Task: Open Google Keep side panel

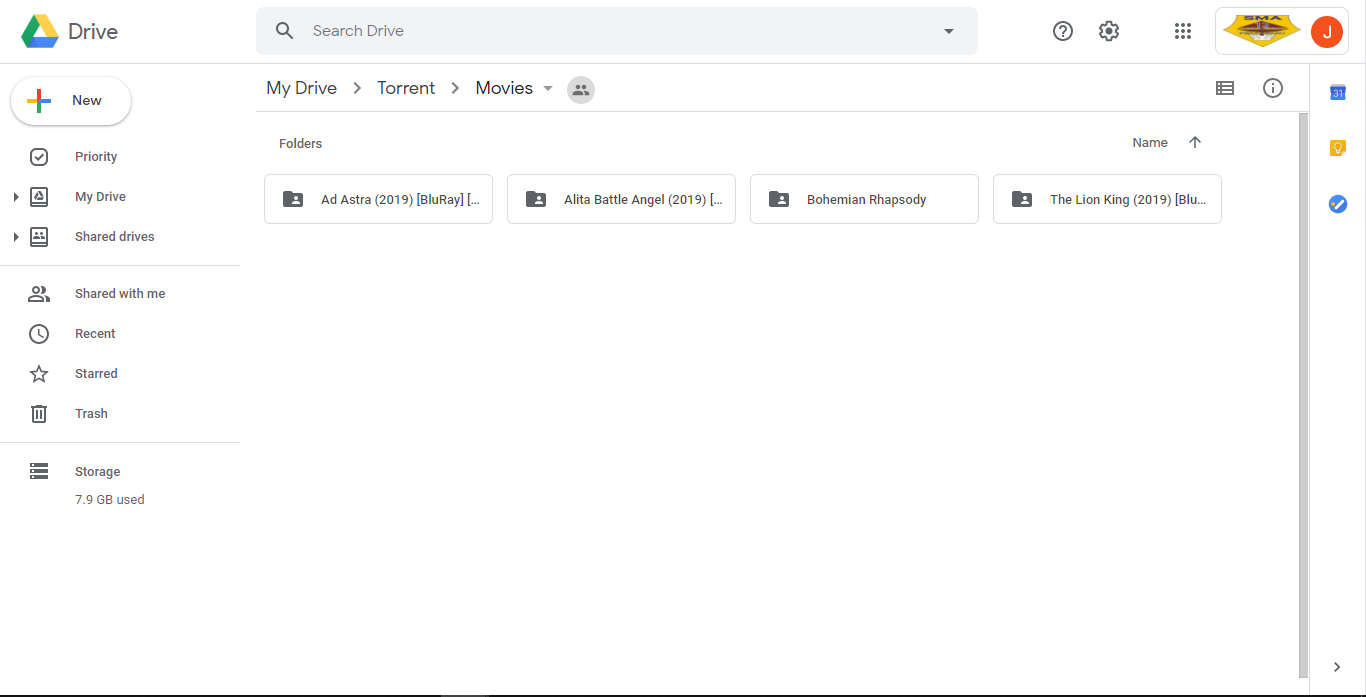Action: tap(1338, 148)
